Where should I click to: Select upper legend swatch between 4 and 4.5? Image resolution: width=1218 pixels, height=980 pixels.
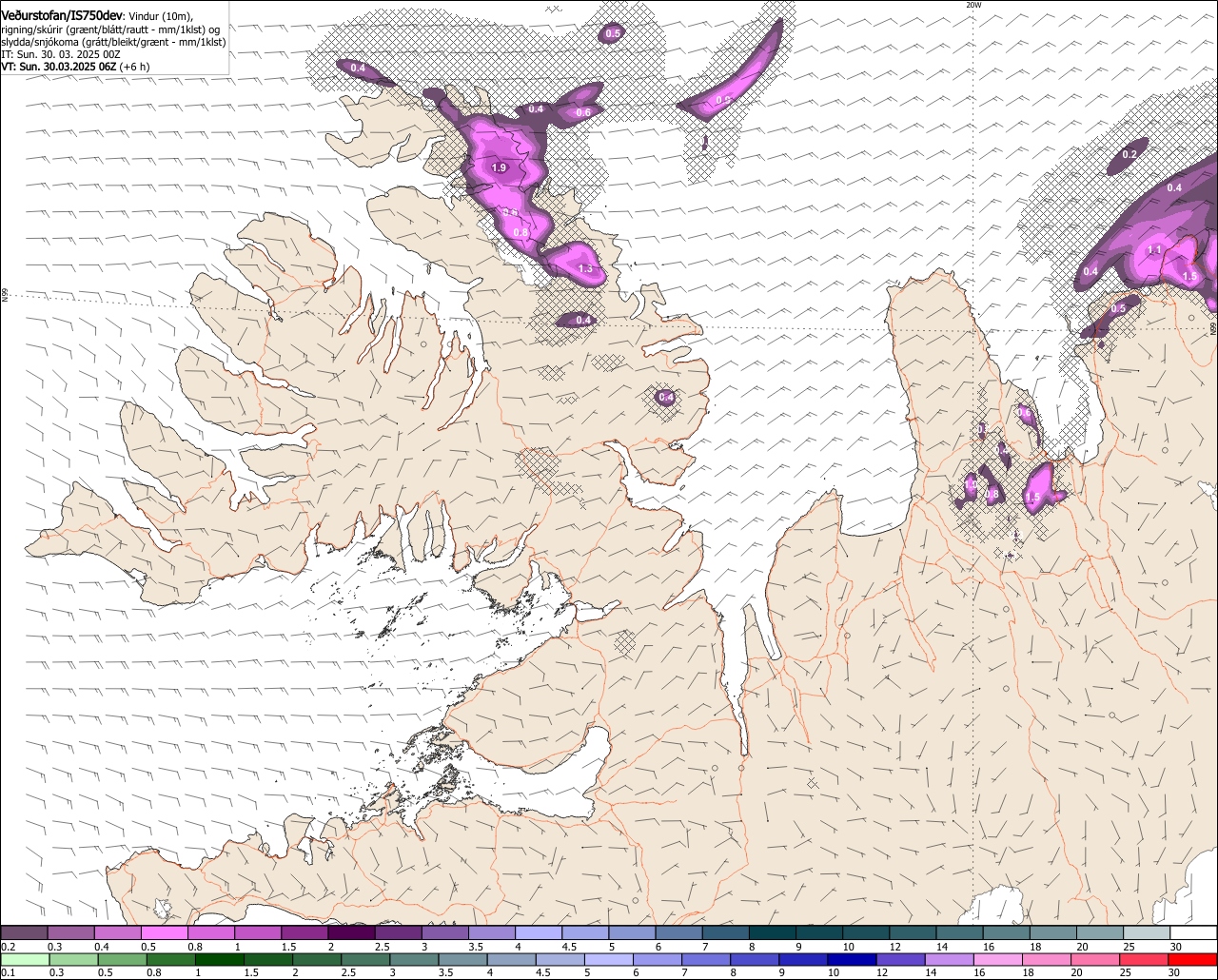(x=540, y=932)
